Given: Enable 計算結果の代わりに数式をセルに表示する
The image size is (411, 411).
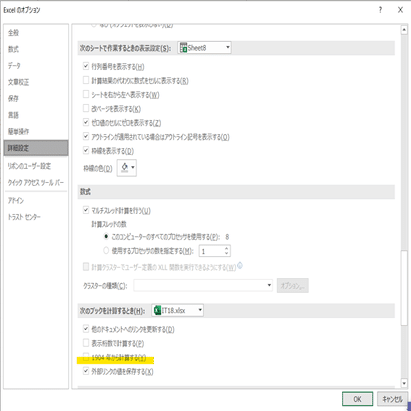Looking at the screenshot, I should (86, 80).
